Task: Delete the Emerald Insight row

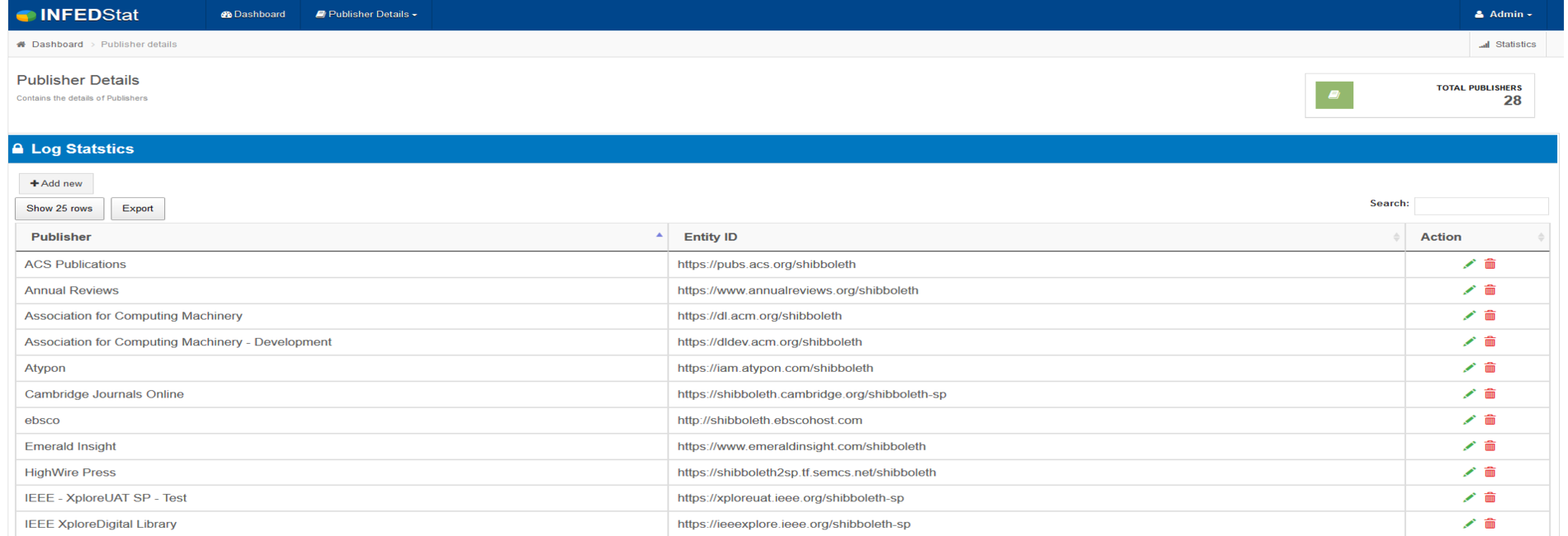Action: click(x=1490, y=446)
